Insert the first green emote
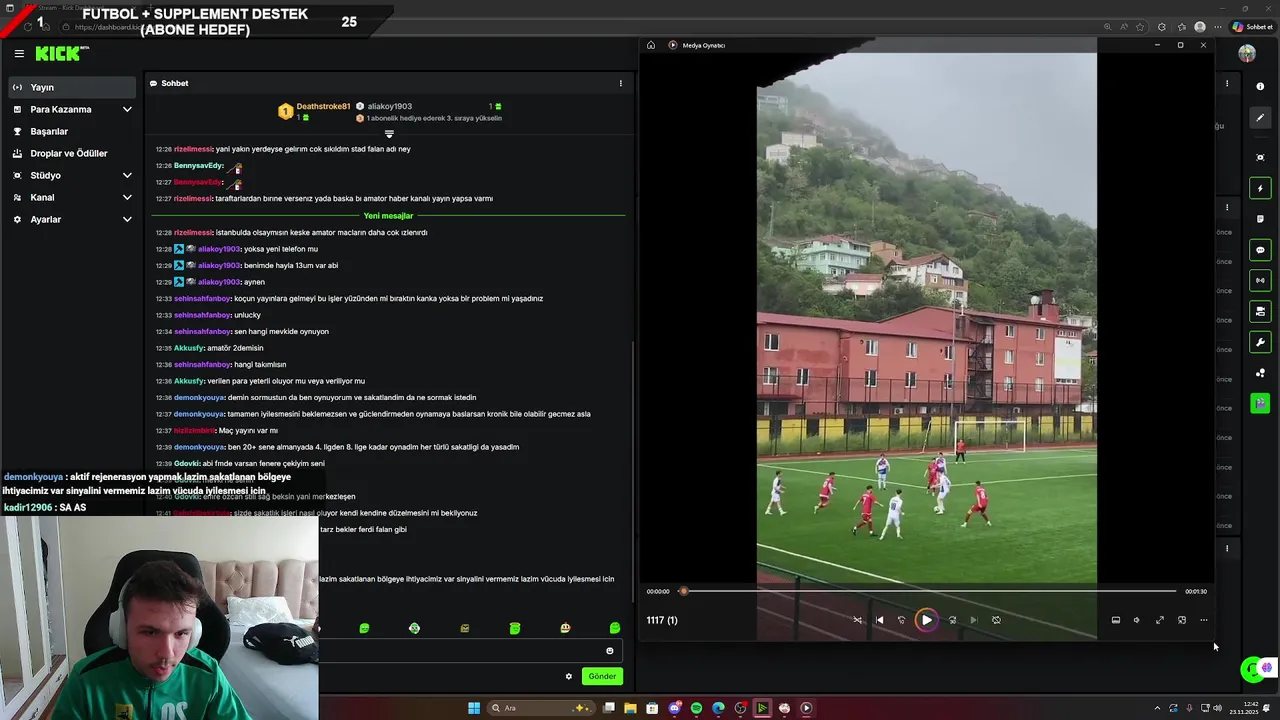1280x720 pixels. pos(364,628)
